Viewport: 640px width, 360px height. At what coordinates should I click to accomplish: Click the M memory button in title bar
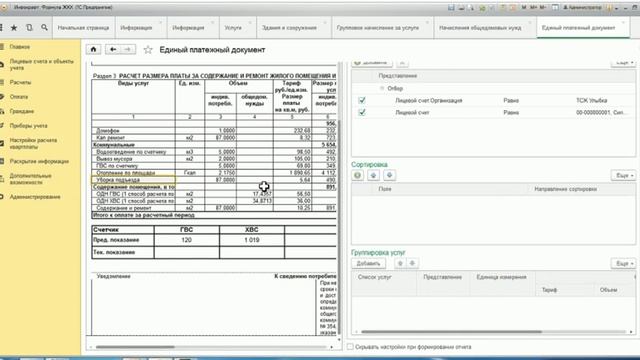tap(524, 8)
